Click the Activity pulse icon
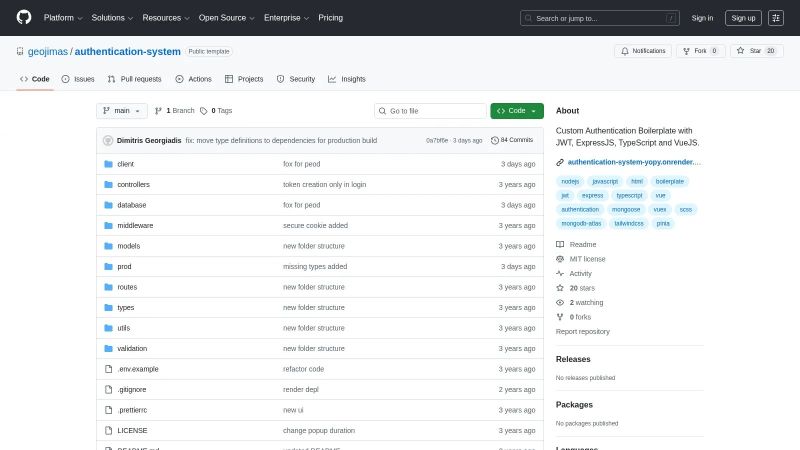 [x=560, y=273]
